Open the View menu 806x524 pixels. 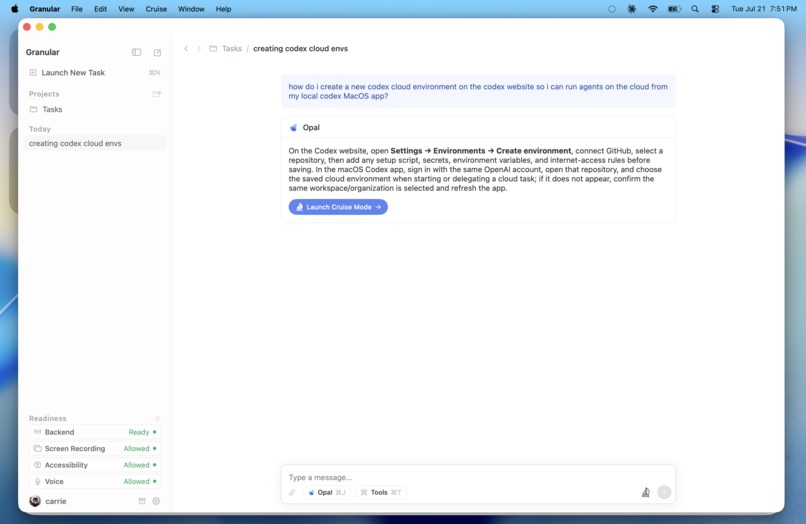126,9
